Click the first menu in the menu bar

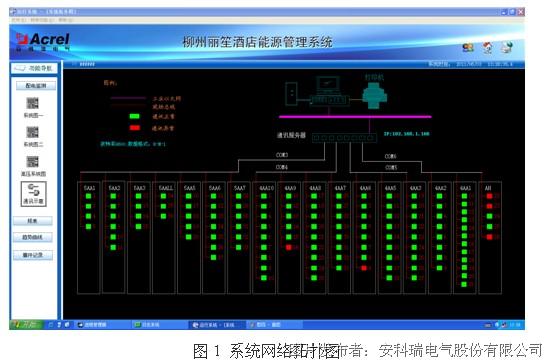(x=18, y=20)
